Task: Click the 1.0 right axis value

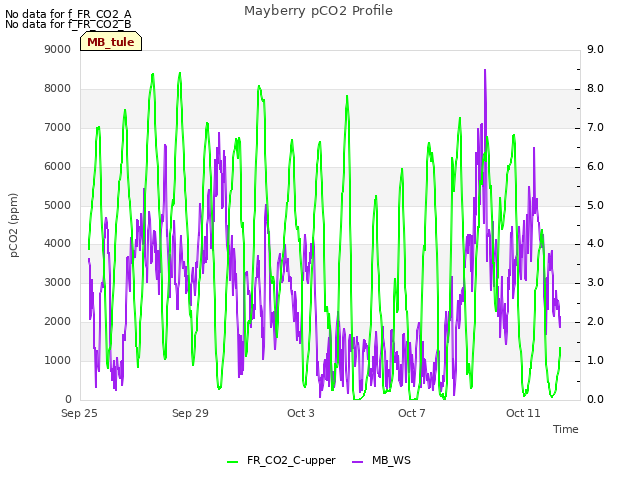Action: (x=595, y=360)
